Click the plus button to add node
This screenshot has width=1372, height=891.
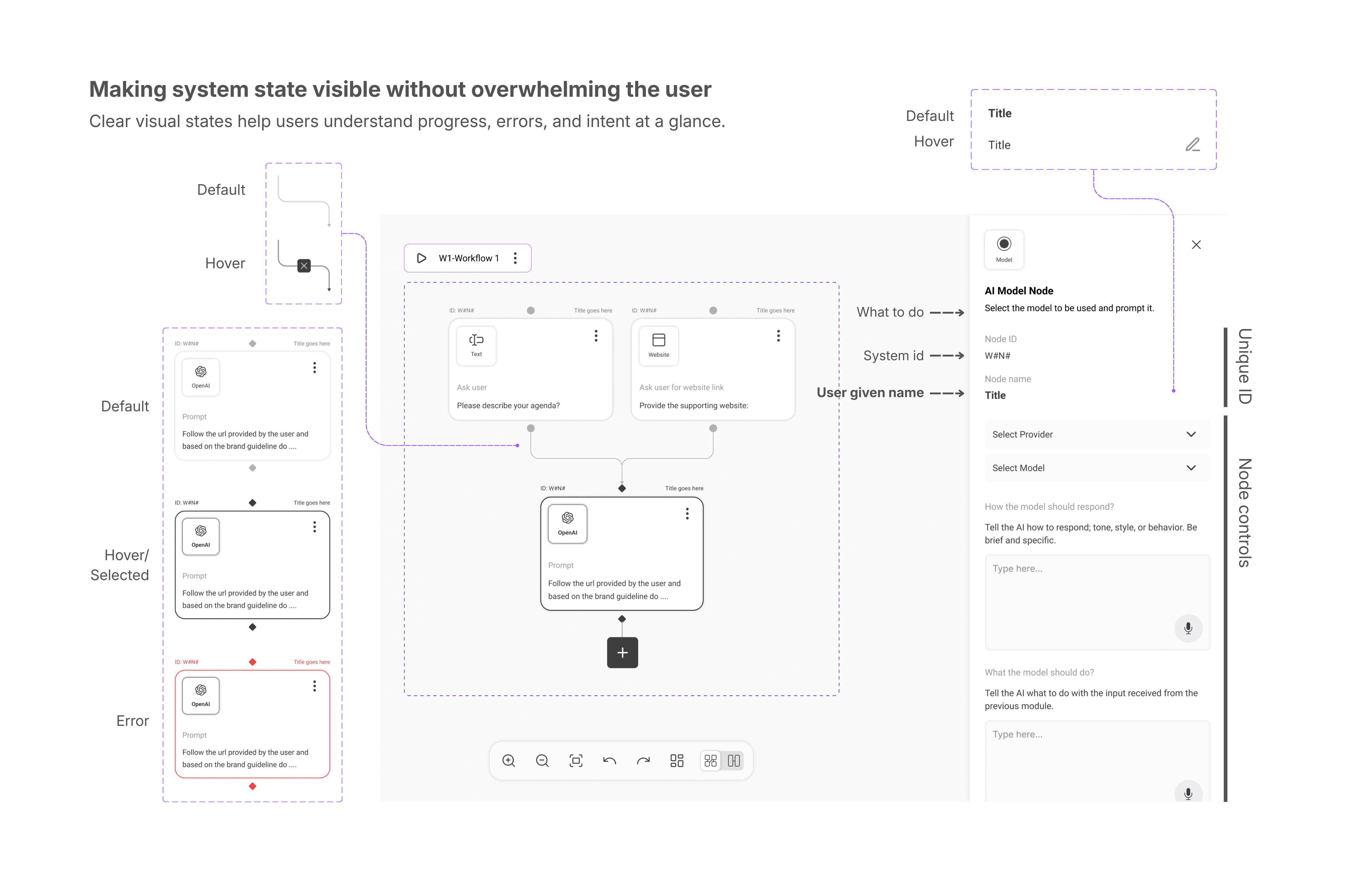point(622,652)
